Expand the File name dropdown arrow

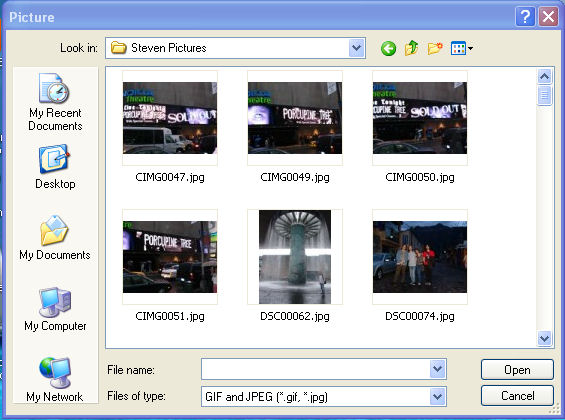[x=437, y=368]
